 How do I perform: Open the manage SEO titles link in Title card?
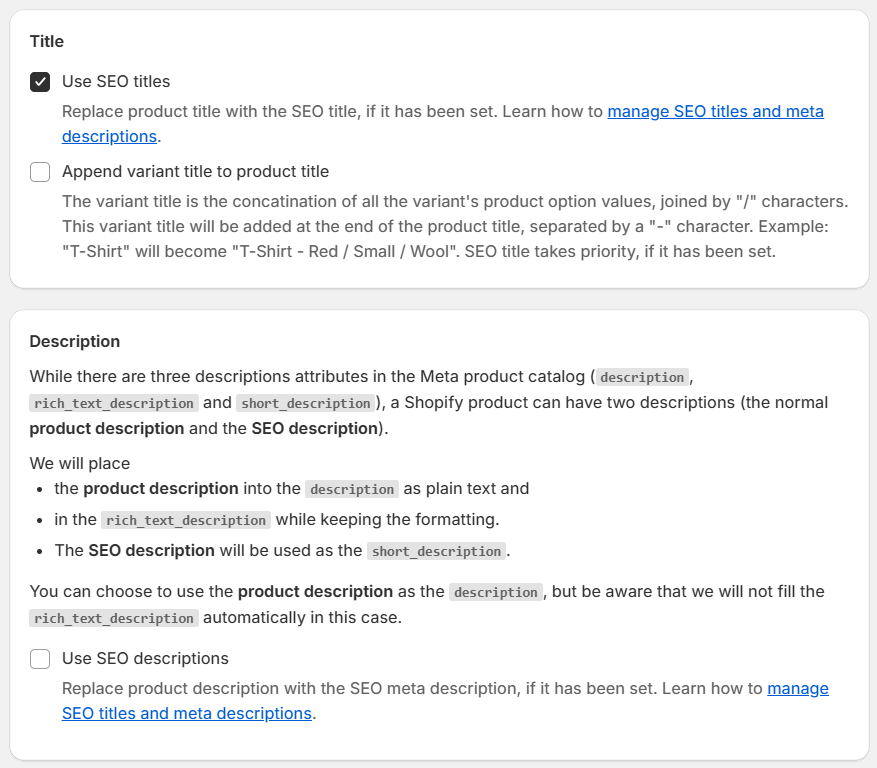tap(715, 112)
